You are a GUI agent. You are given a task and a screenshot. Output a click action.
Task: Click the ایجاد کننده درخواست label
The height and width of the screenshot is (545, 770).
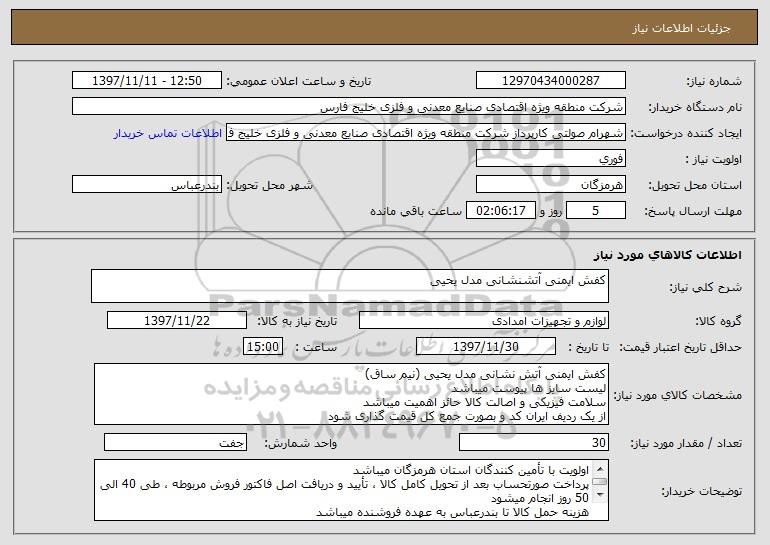click(686, 133)
